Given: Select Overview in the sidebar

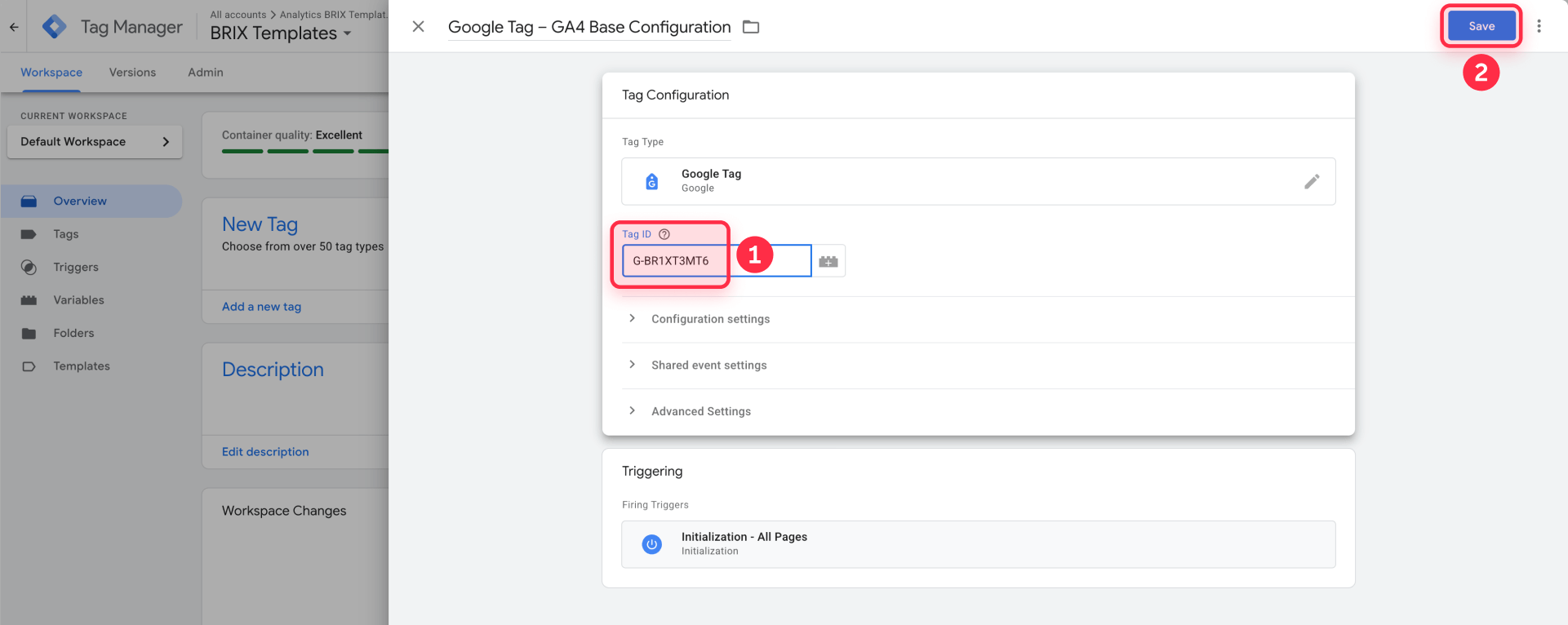Looking at the screenshot, I should point(91,202).
